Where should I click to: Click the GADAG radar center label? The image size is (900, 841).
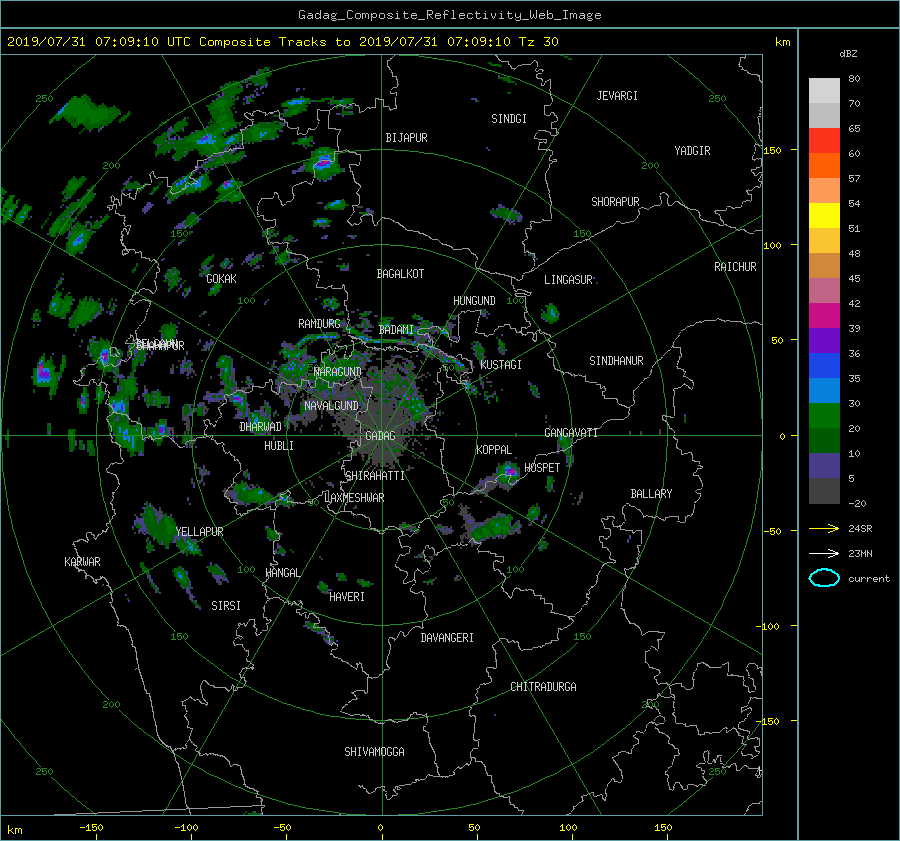pos(381,436)
